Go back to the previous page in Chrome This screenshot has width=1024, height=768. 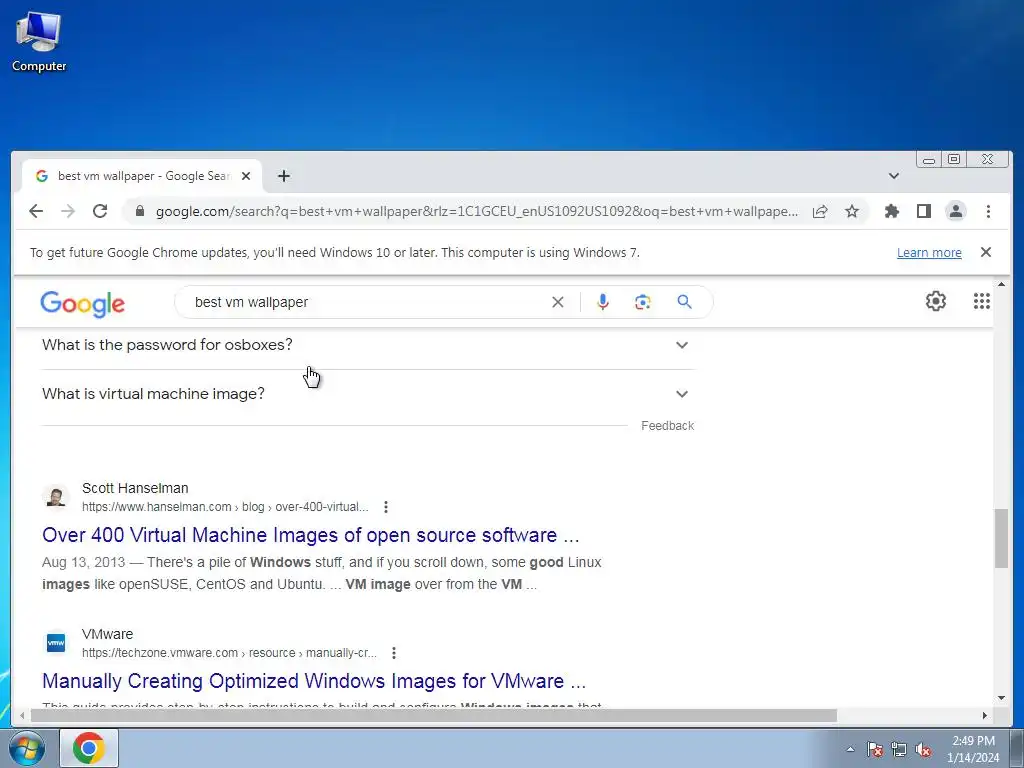[x=36, y=211]
